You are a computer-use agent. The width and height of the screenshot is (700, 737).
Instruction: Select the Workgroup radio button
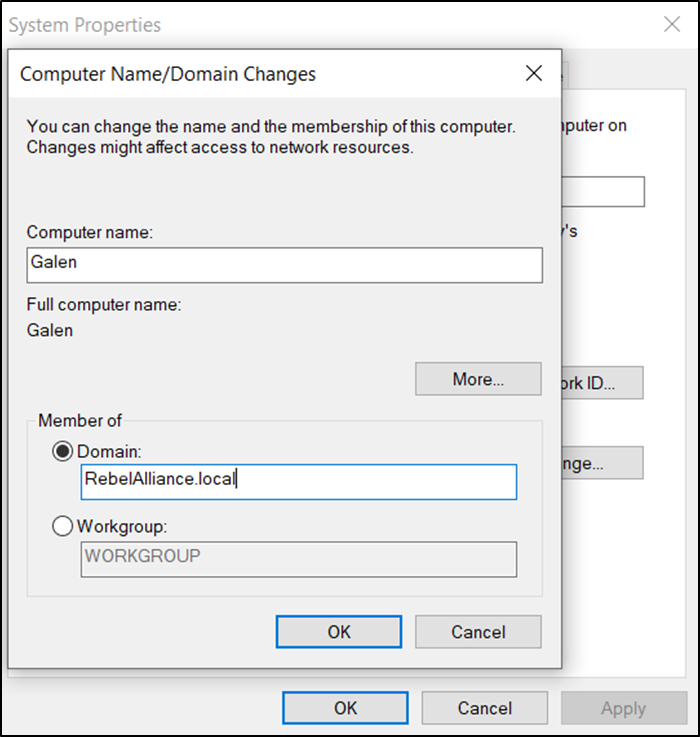(62, 526)
